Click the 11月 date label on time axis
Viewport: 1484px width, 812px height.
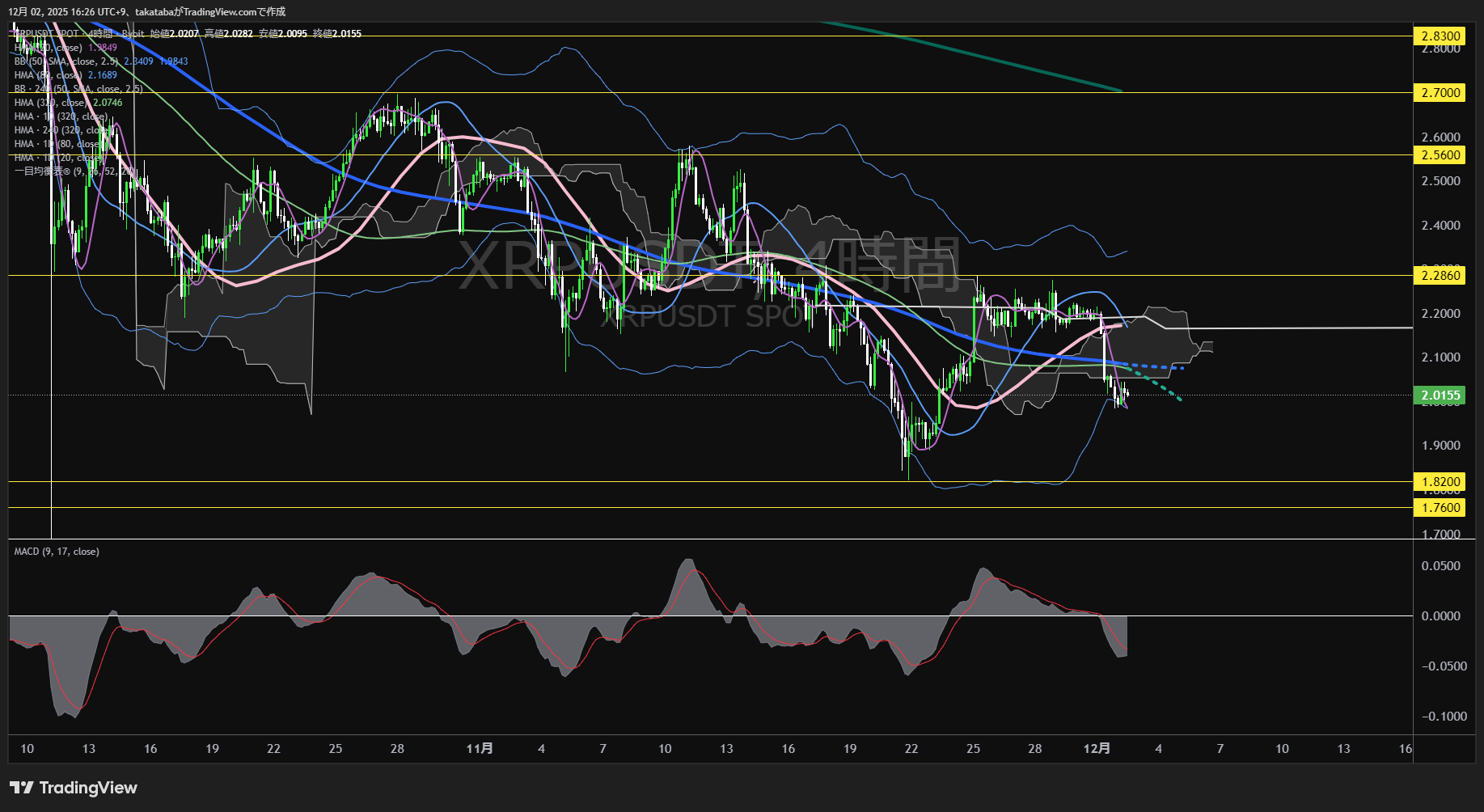(x=480, y=749)
